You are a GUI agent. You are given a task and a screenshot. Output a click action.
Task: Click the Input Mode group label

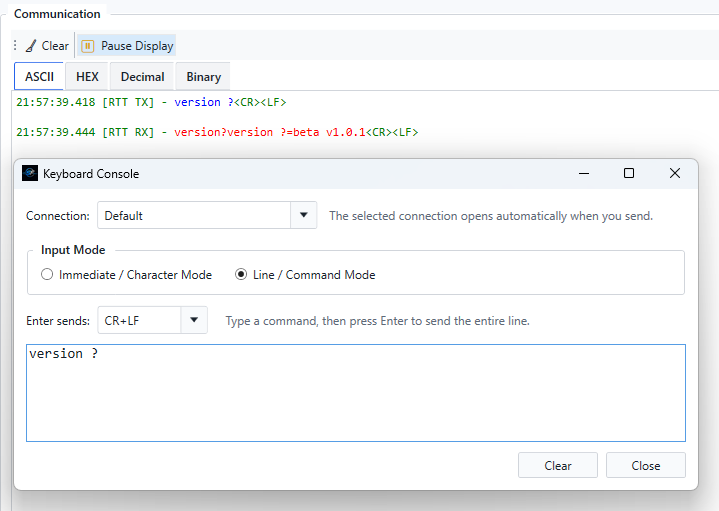[x=73, y=250]
